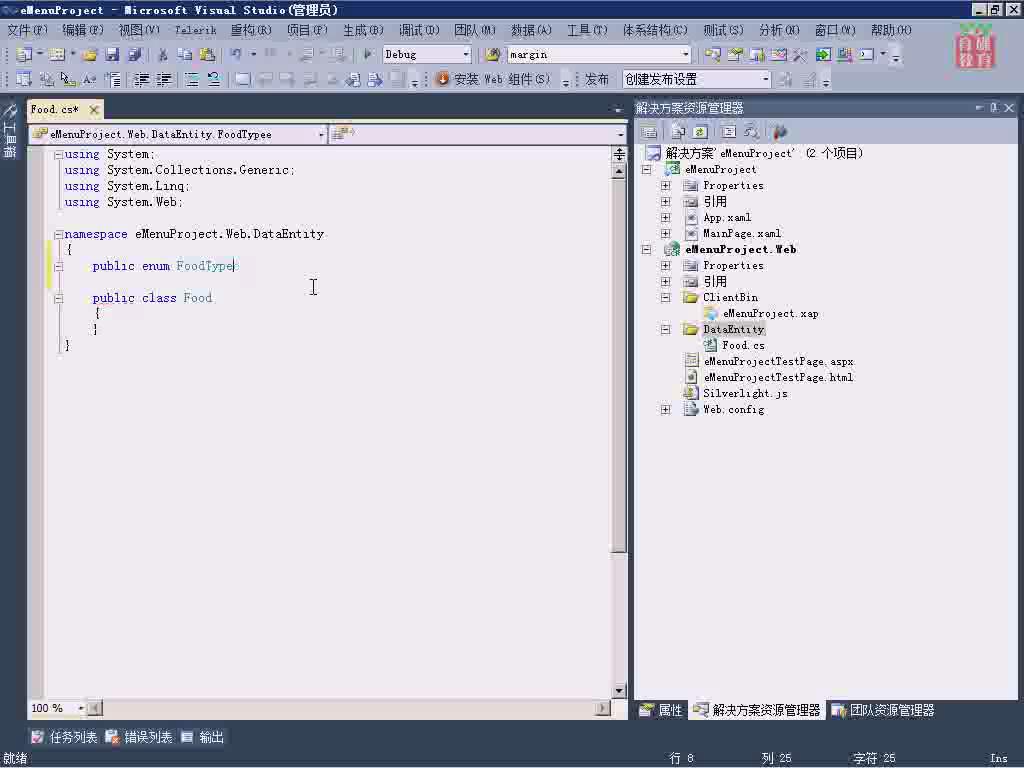Screen dimensions: 1024x768
Task: Select Silverlight.js in Solution Explorer
Action: point(745,394)
